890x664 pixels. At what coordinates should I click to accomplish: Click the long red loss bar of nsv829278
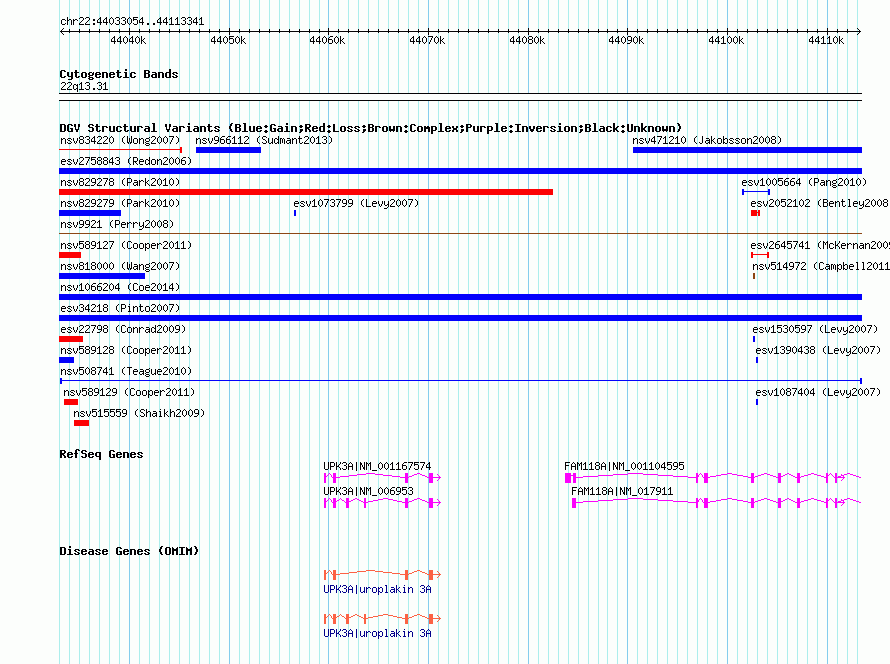coord(306,192)
